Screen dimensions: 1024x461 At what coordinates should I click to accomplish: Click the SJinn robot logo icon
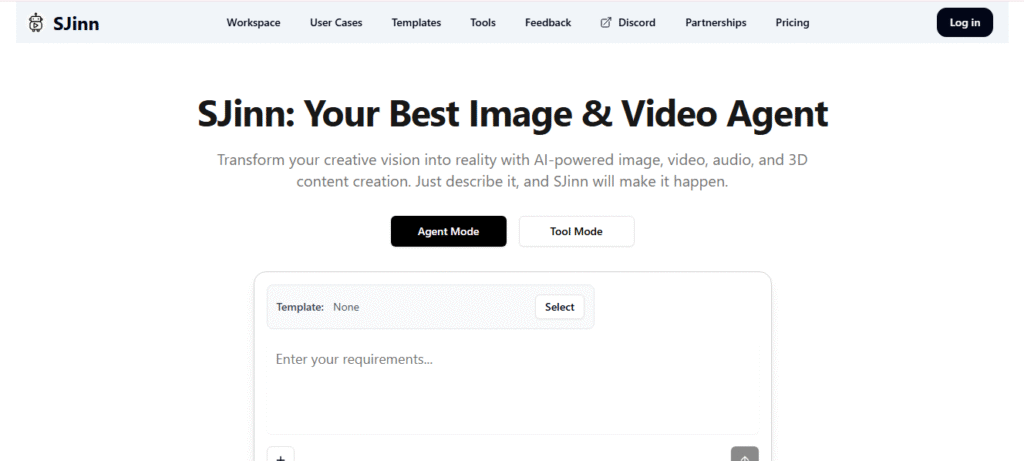coord(36,22)
